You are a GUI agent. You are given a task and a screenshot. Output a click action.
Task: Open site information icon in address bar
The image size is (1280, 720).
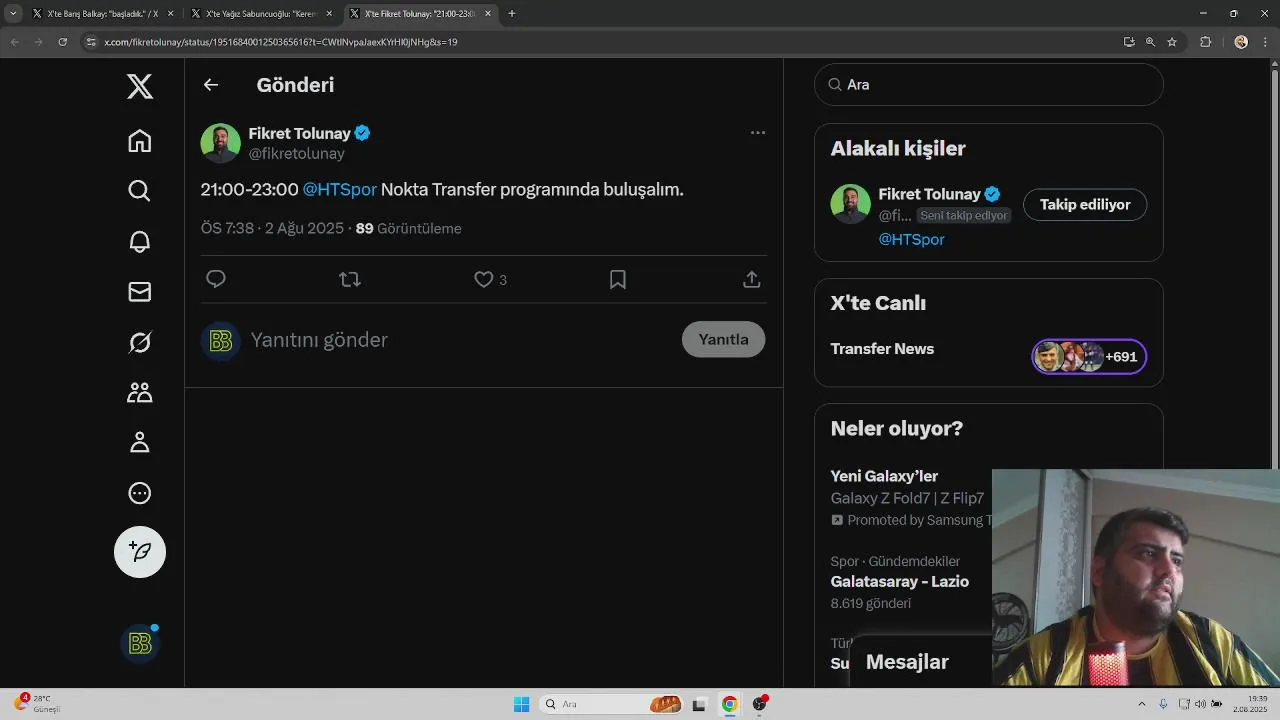(x=91, y=42)
